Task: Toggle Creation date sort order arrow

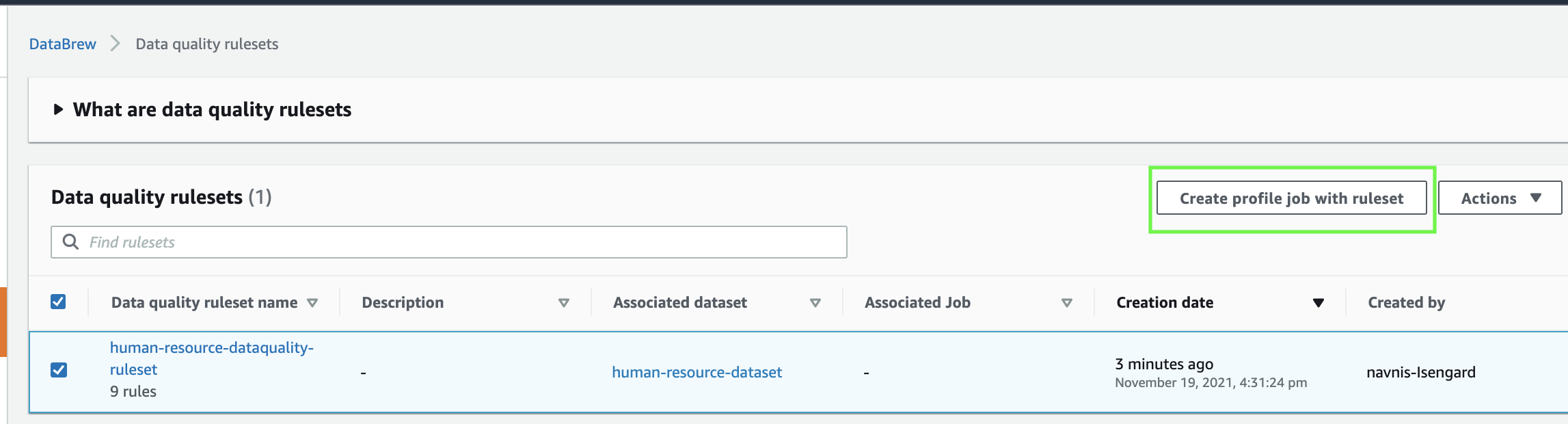Action: coord(1319,303)
